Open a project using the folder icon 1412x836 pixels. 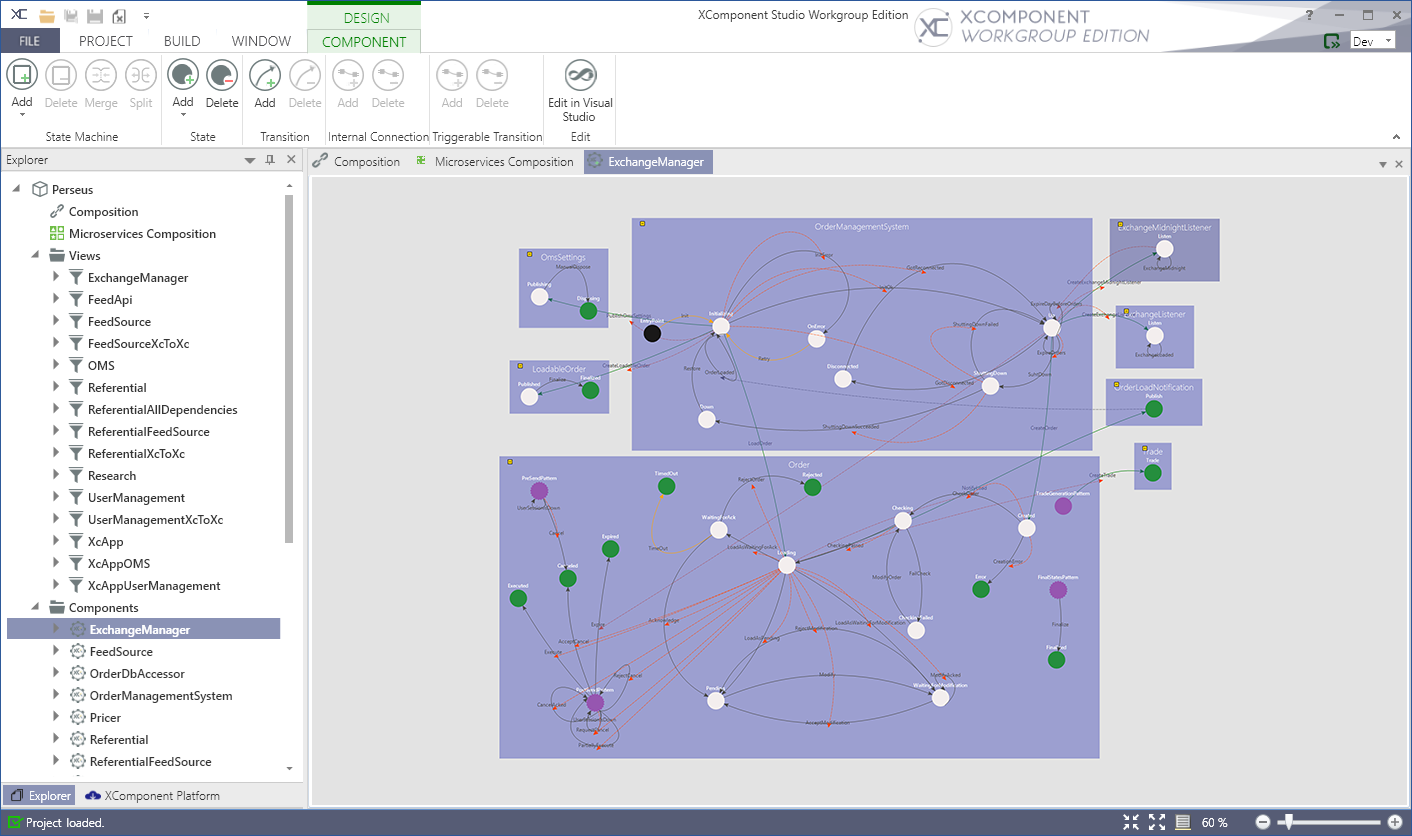47,16
